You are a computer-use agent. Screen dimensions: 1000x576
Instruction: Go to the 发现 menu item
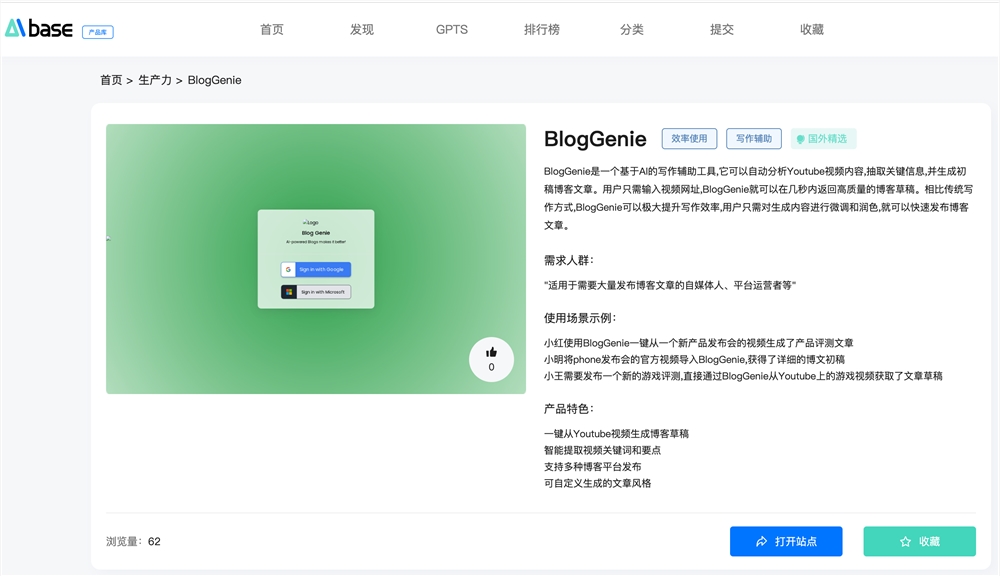(362, 30)
